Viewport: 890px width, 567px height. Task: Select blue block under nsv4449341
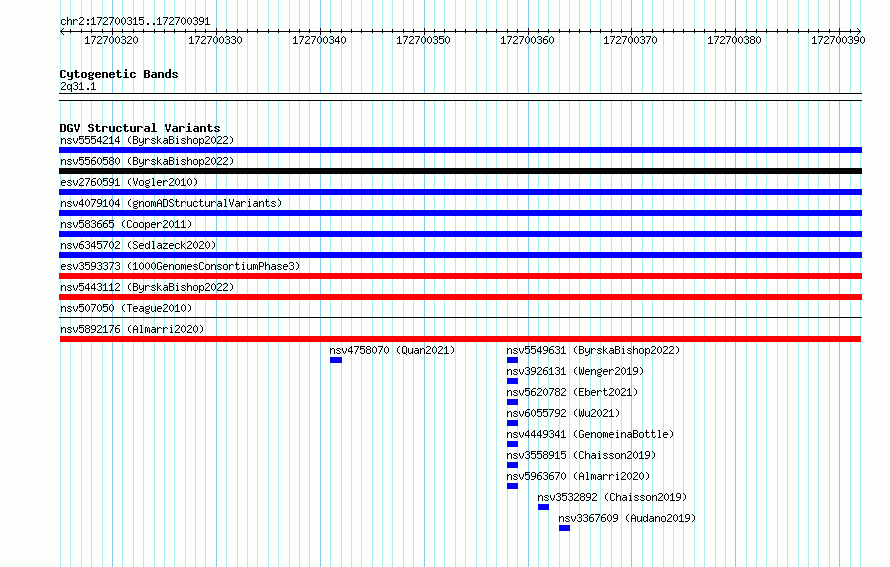(512, 444)
